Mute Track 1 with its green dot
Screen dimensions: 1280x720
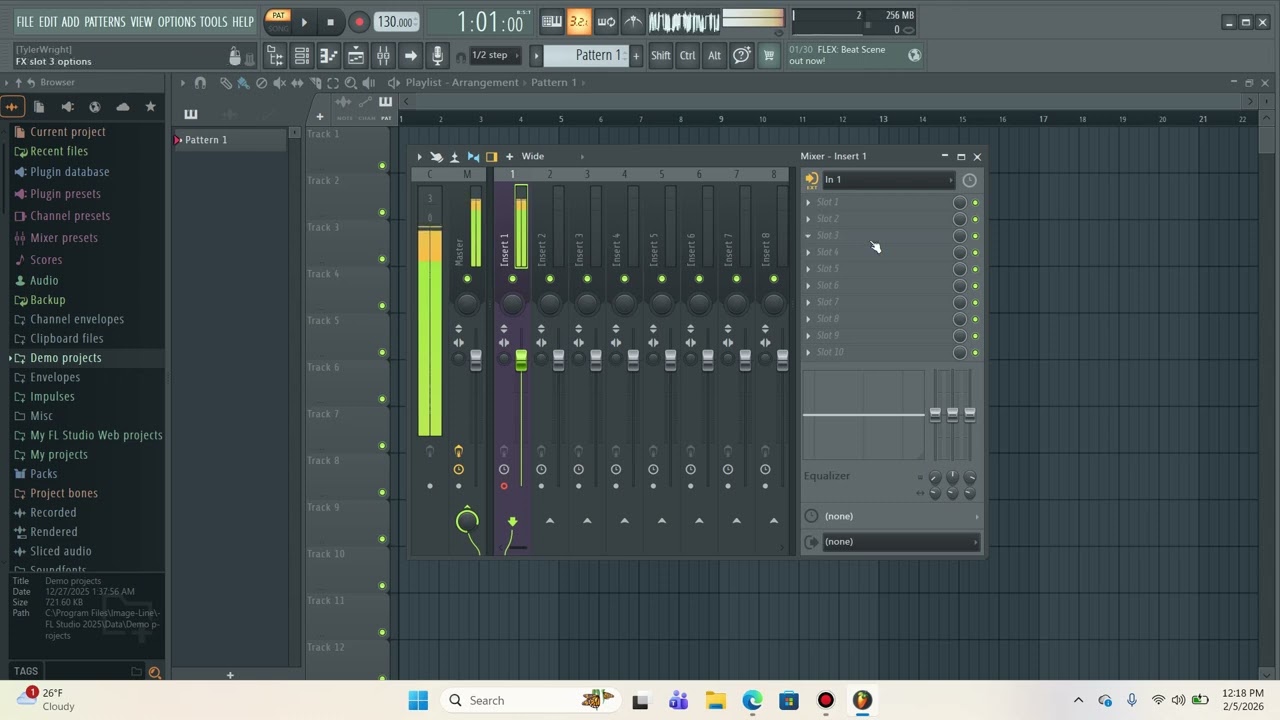point(382,166)
